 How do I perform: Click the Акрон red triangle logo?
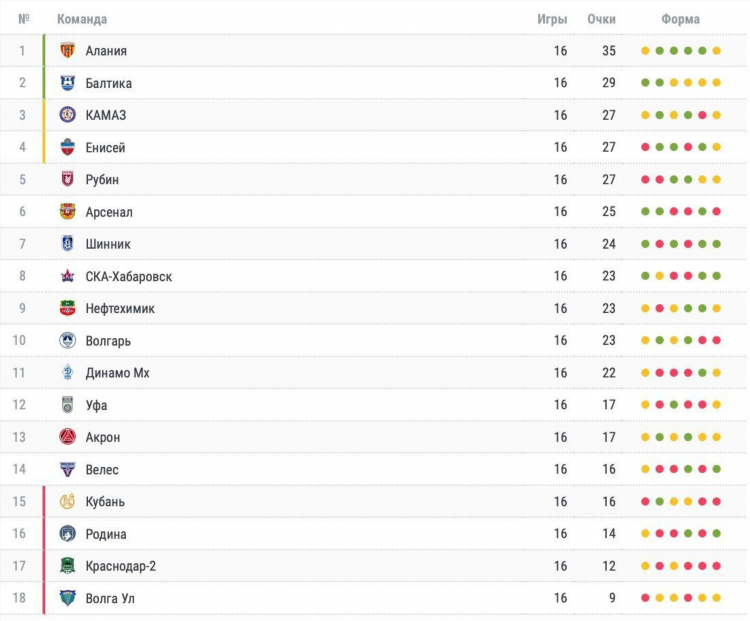tap(67, 437)
